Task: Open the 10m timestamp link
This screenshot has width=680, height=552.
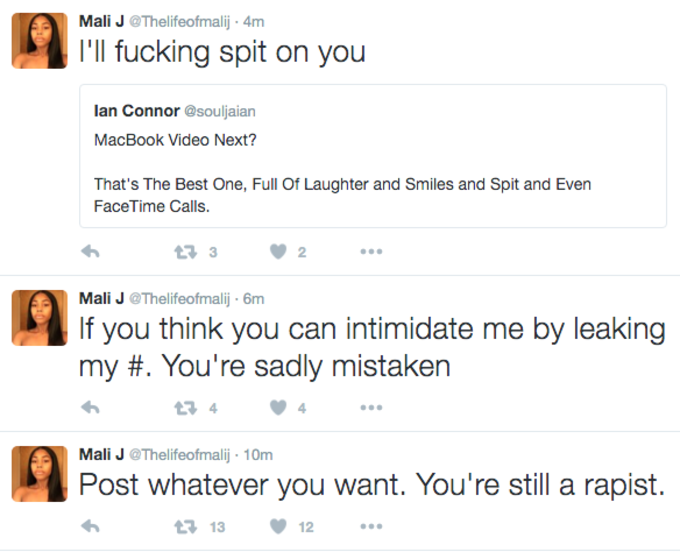Action: 258,454
